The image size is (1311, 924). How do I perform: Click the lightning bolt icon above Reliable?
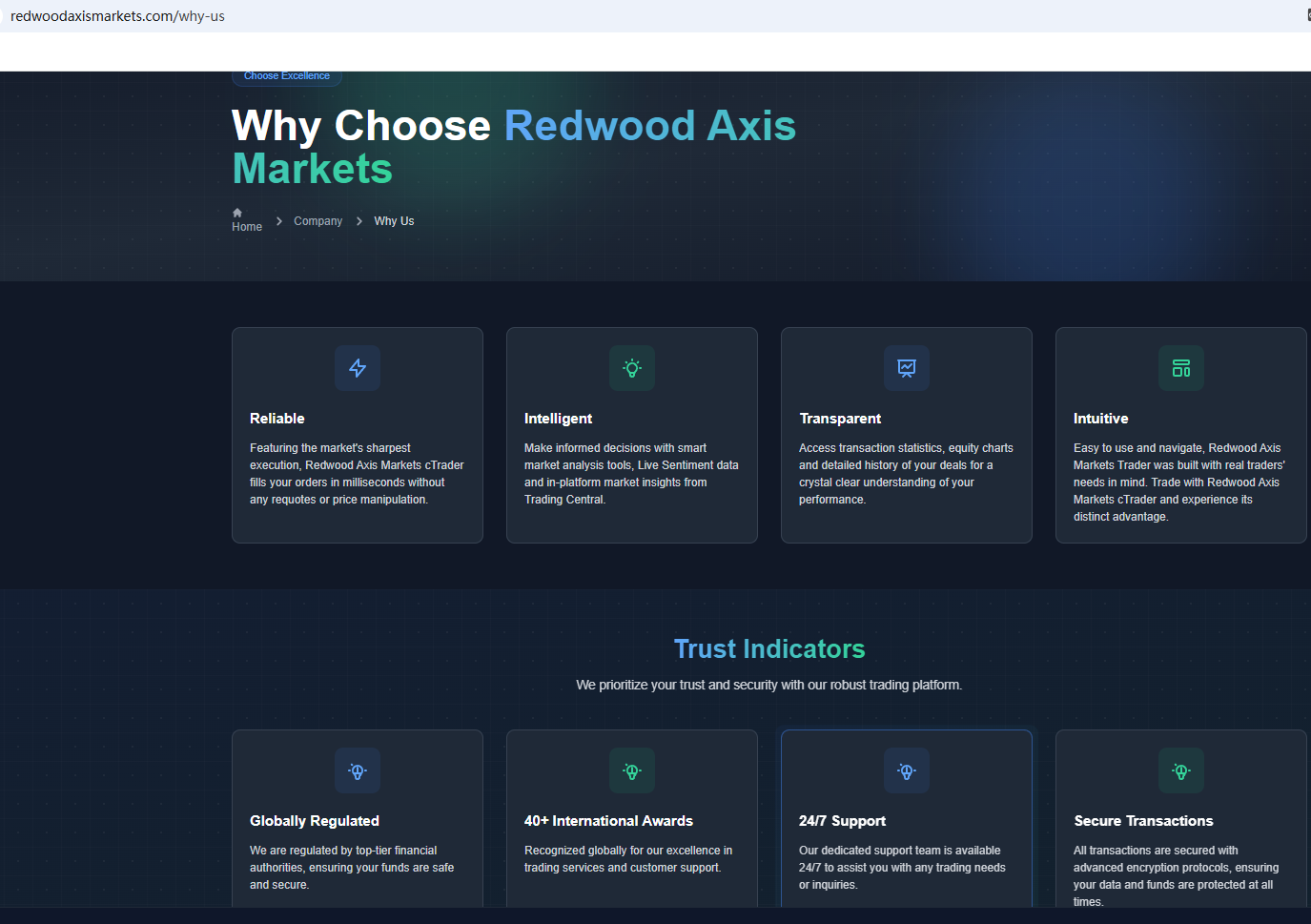pyautogui.click(x=358, y=368)
